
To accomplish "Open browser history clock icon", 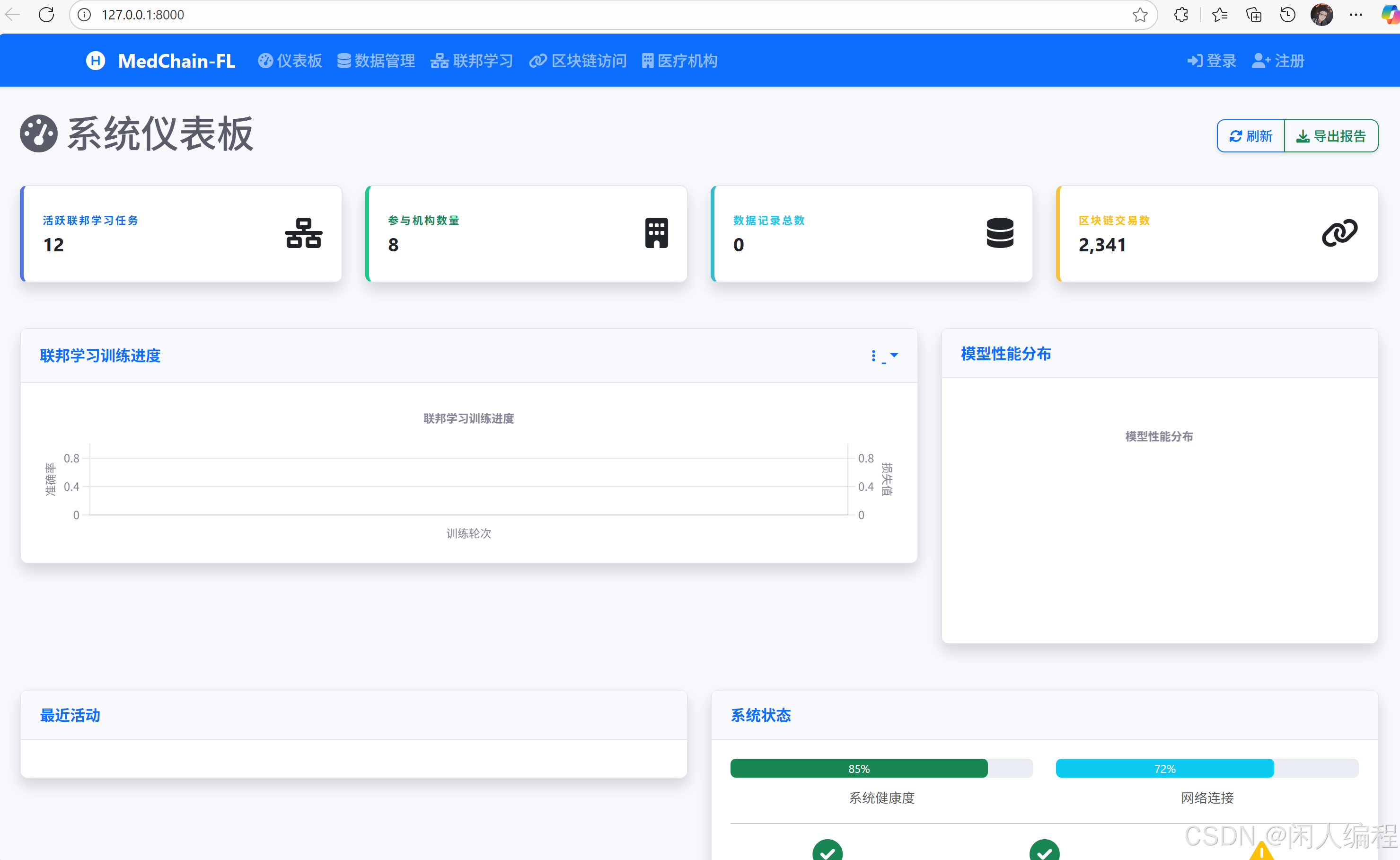I will point(1287,15).
